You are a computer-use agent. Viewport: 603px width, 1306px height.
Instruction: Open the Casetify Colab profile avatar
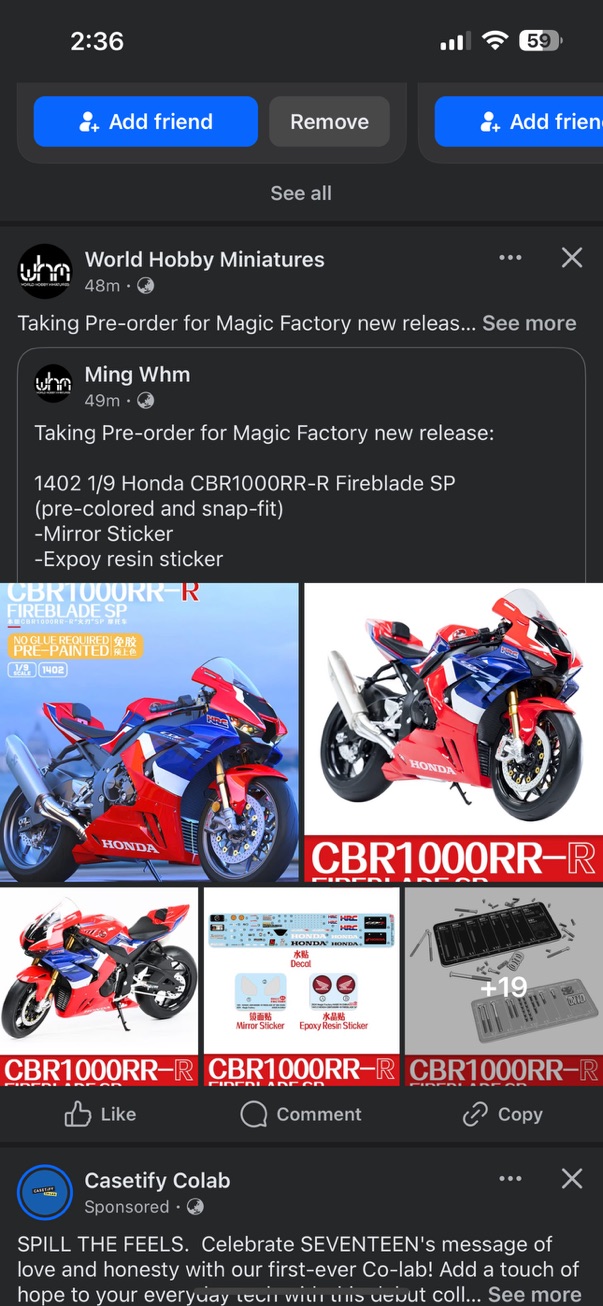tap(45, 1192)
